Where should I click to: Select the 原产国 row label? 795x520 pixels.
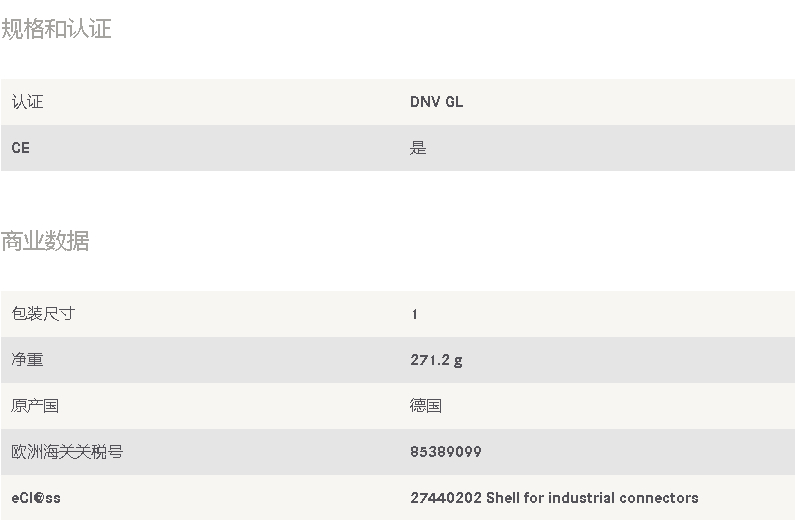(x=35, y=406)
